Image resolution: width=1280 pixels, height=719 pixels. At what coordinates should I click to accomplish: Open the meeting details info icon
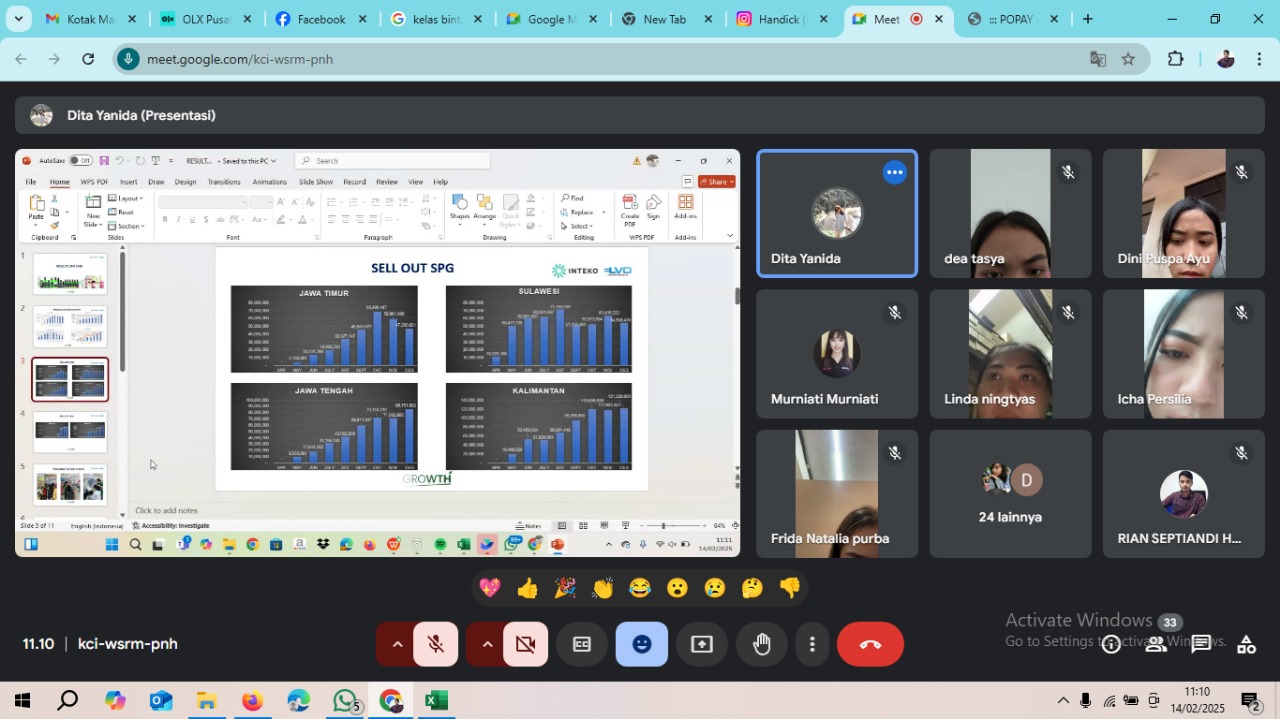tap(1111, 644)
